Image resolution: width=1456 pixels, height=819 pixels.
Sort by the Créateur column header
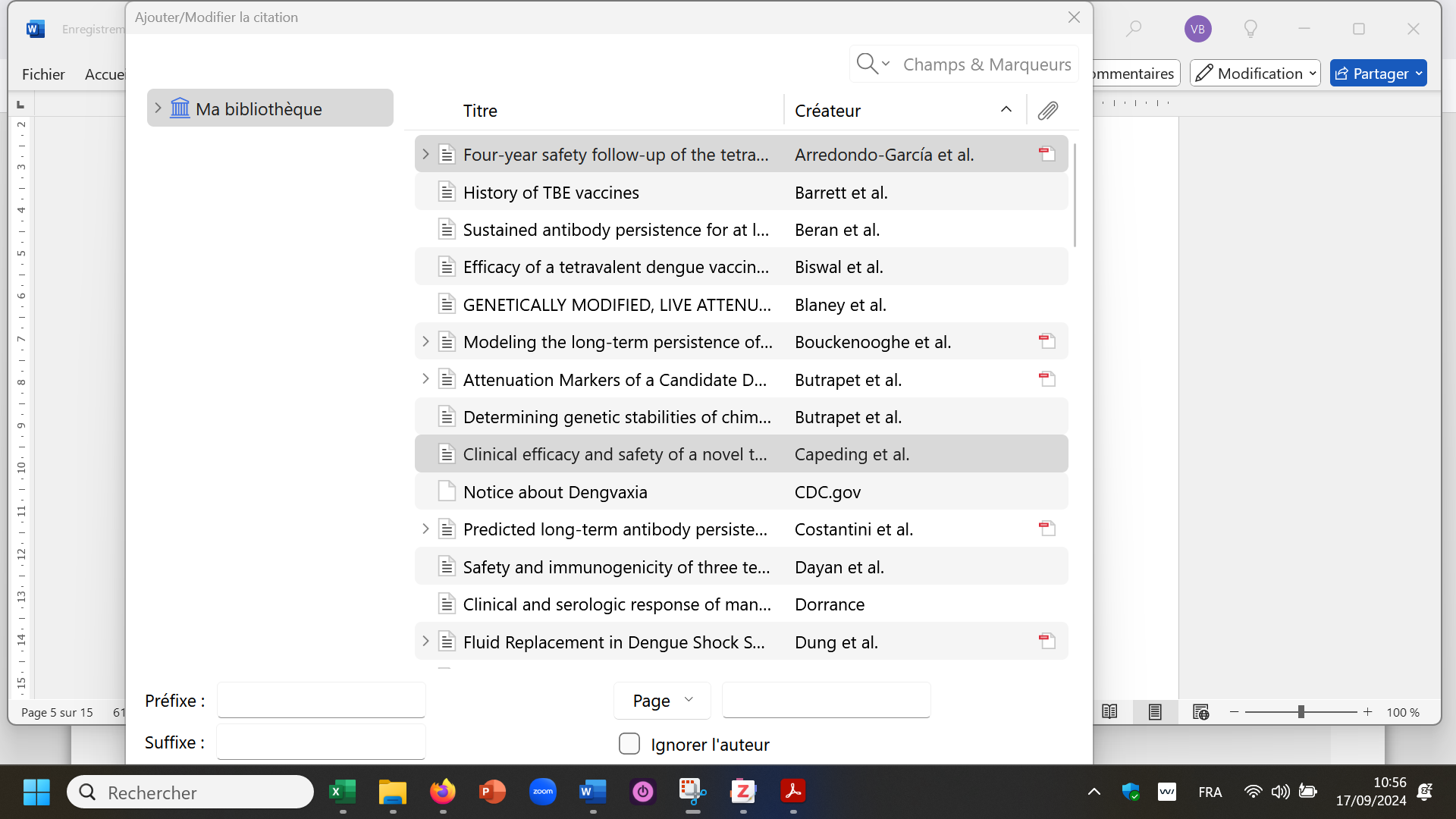(x=827, y=111)
